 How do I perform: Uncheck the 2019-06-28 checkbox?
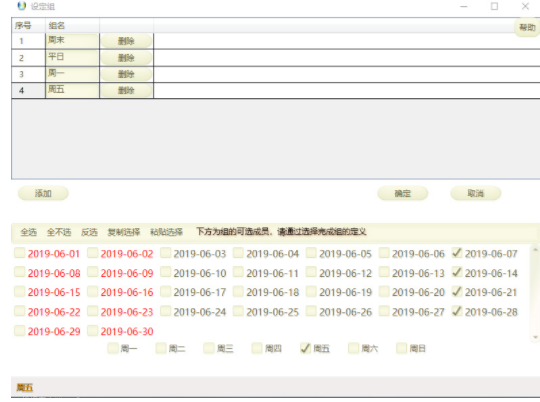(x=457, y=311)
